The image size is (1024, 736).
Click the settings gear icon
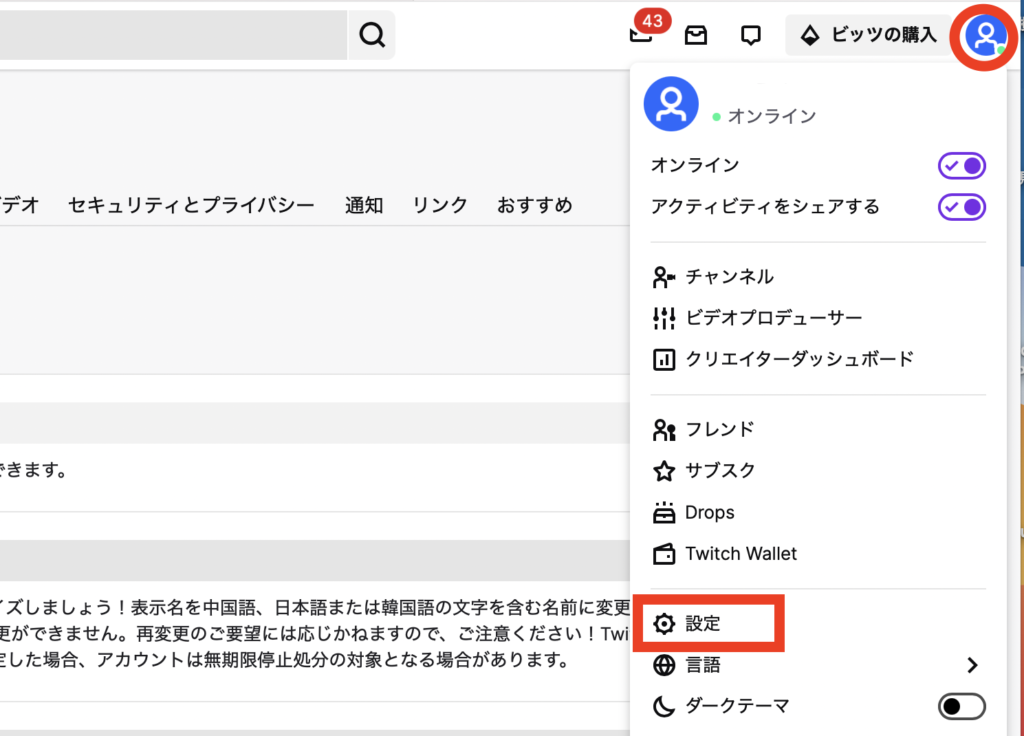coord(664,624)
